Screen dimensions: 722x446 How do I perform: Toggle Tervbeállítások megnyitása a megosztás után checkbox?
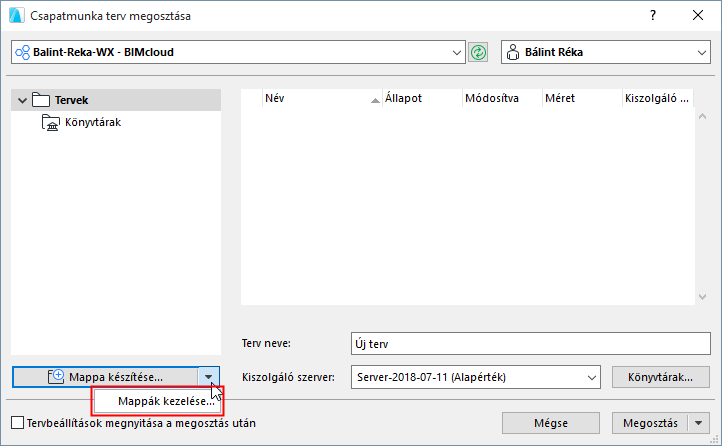17,423
